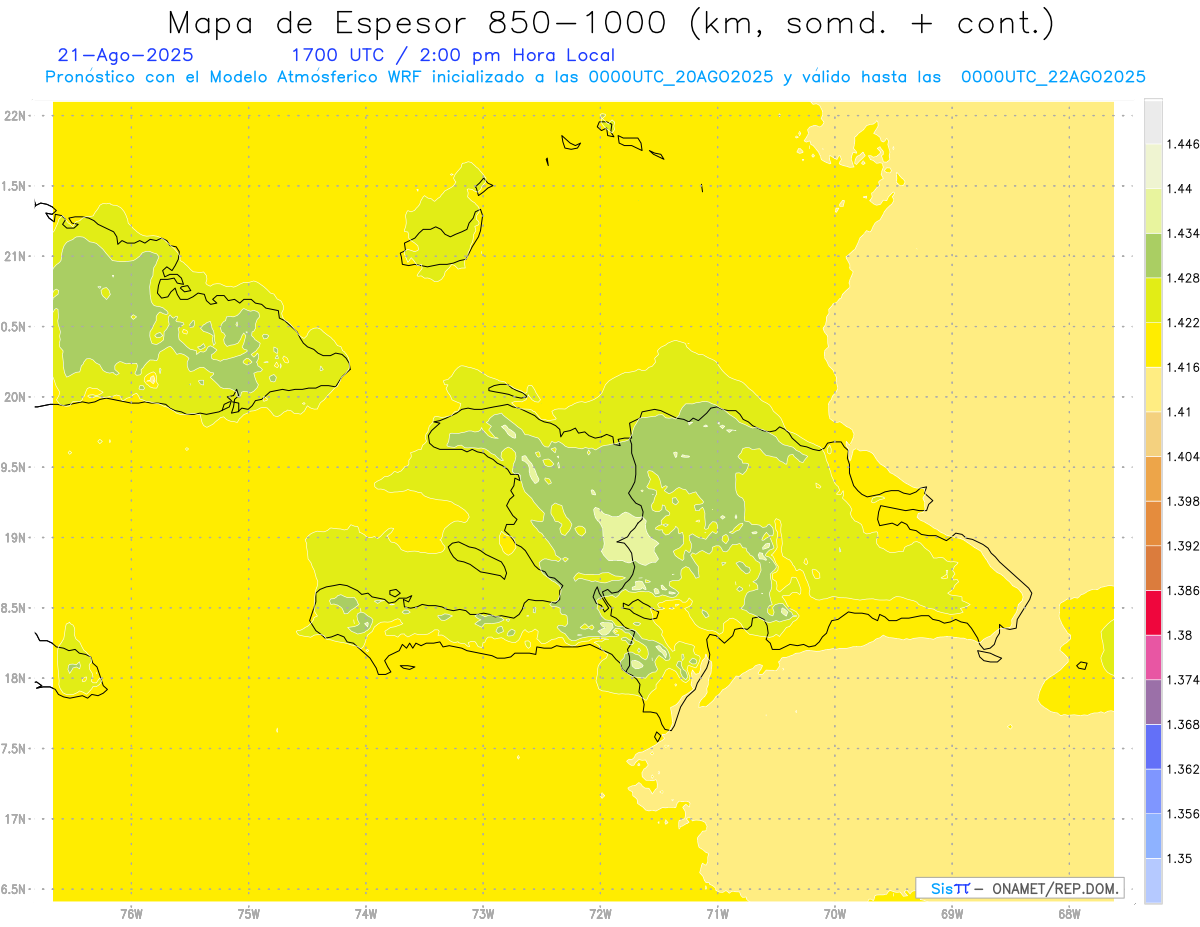1200x927 pixels.
Task: Click the '68W' longitude label
Action: pos(1069,914)
